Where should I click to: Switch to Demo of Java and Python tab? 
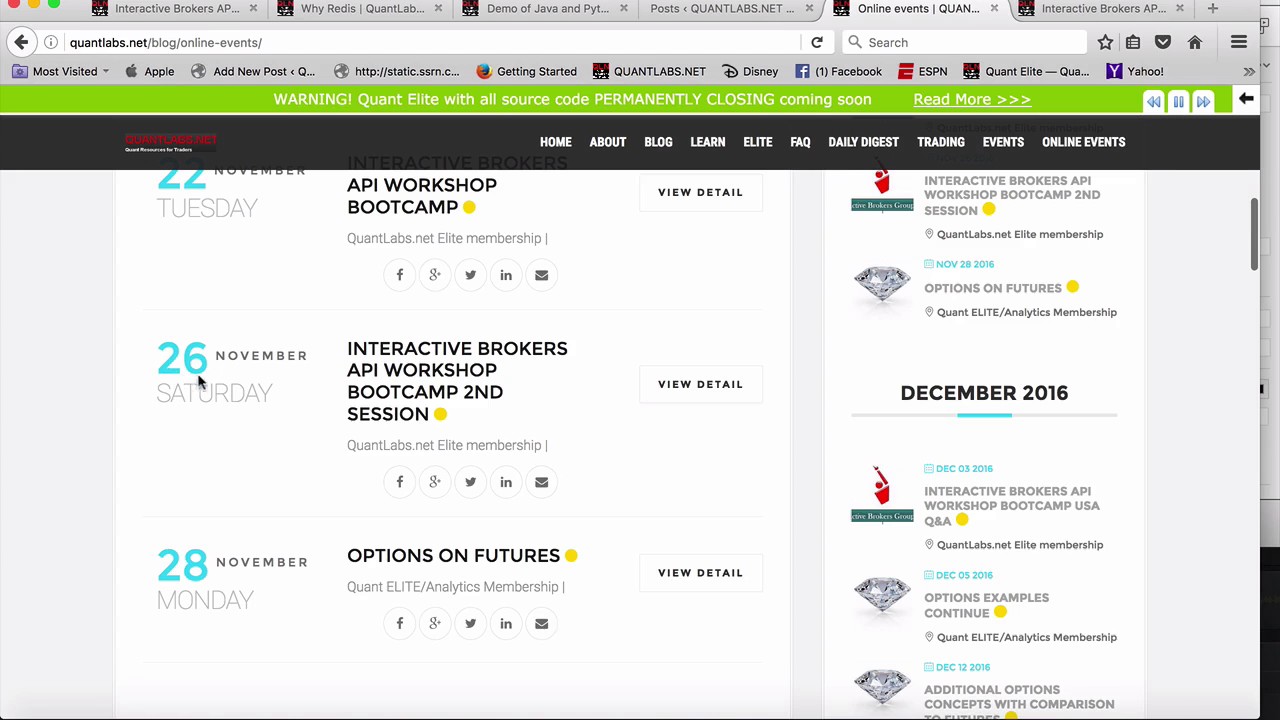[x=548, y=8]
